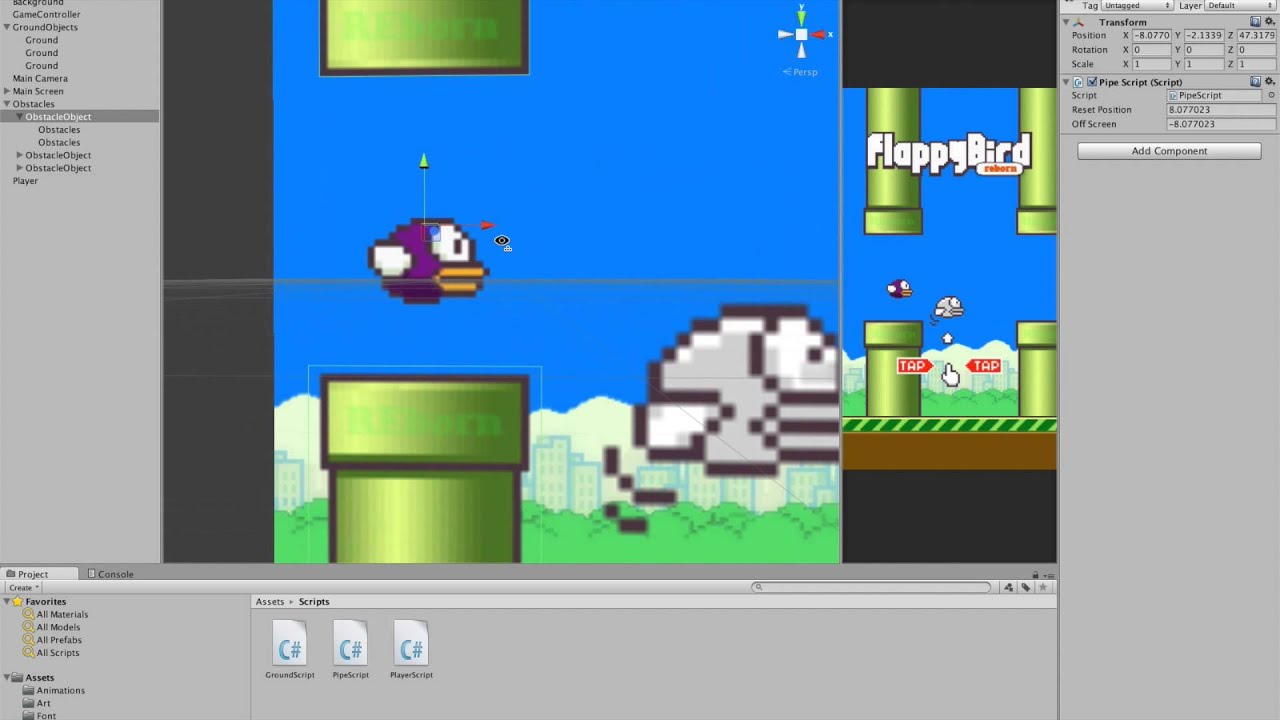This screenshot has height=720, width=1280.
Task: Click the Search by Type icon
Action: [1009, 587]
